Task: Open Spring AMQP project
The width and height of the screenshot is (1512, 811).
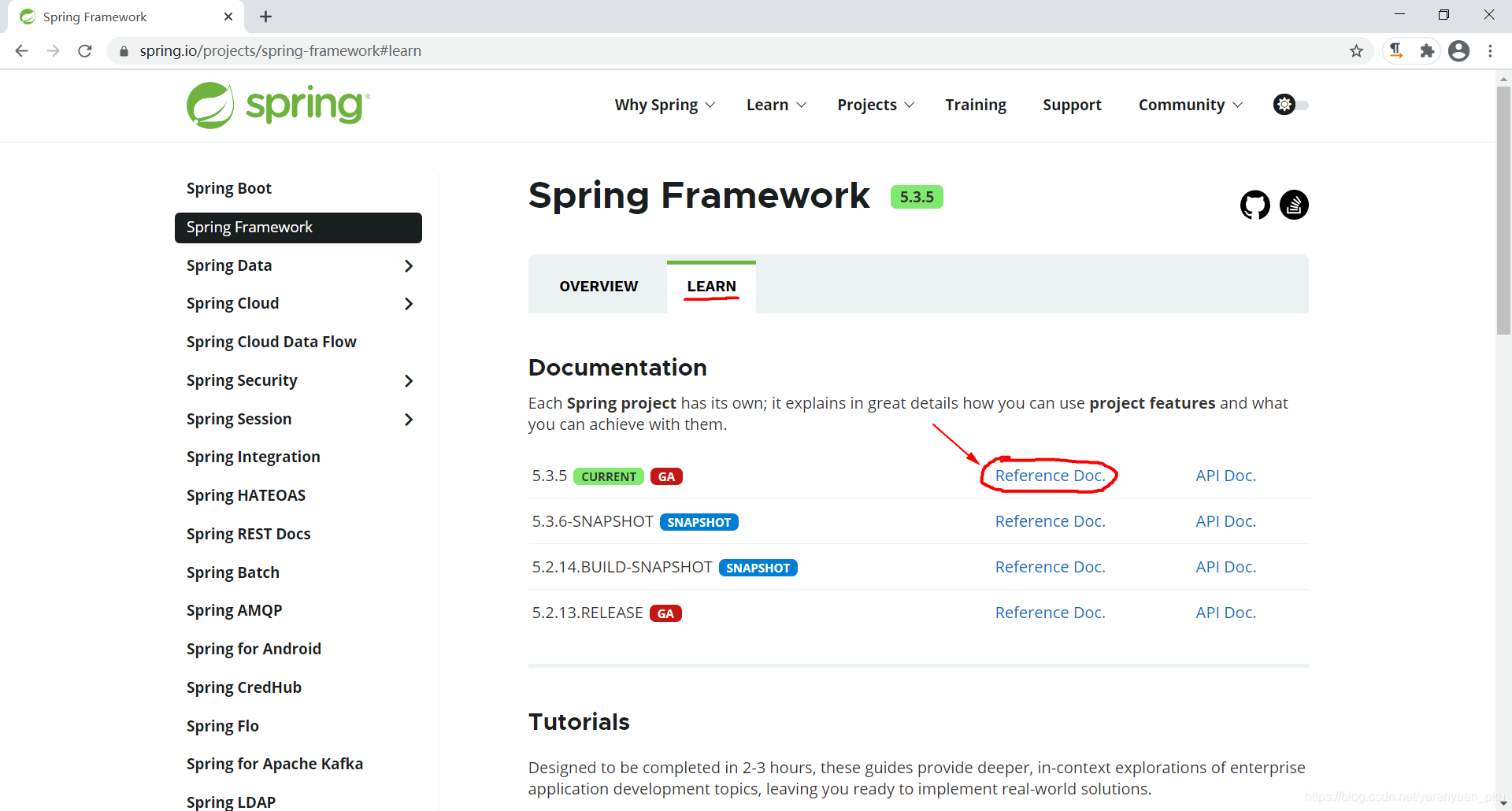Action: (x=235, y=610)
